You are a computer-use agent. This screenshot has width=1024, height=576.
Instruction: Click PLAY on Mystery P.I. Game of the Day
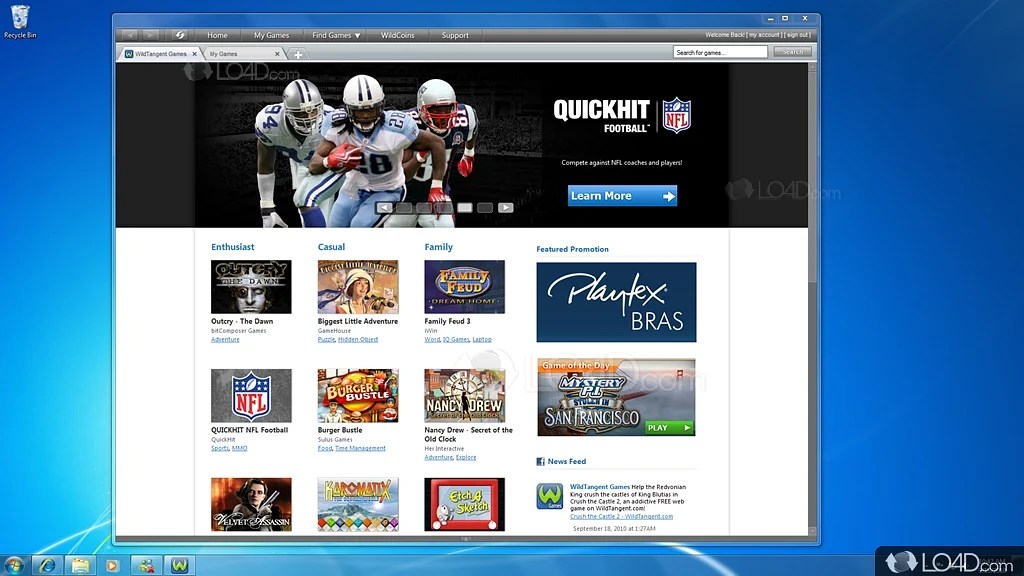pyautogui.click(x=668, y=428)
